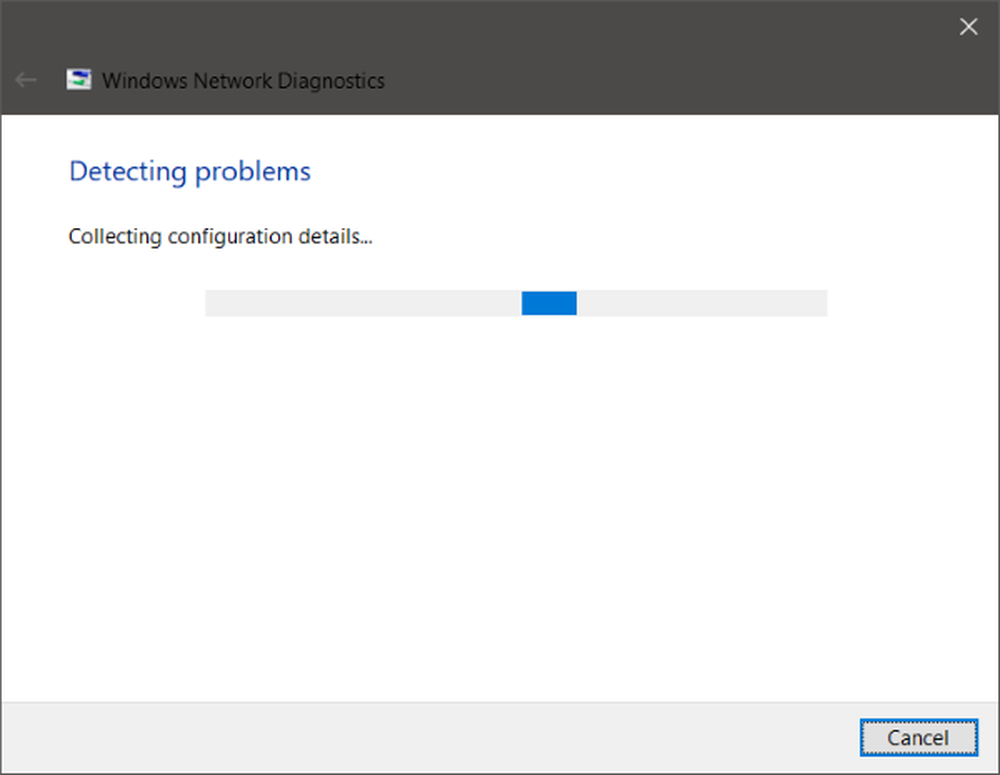Click the Windows Network Diagnostics icon
Viewport: 1000px width, 775px height.
tap(79, 80)
